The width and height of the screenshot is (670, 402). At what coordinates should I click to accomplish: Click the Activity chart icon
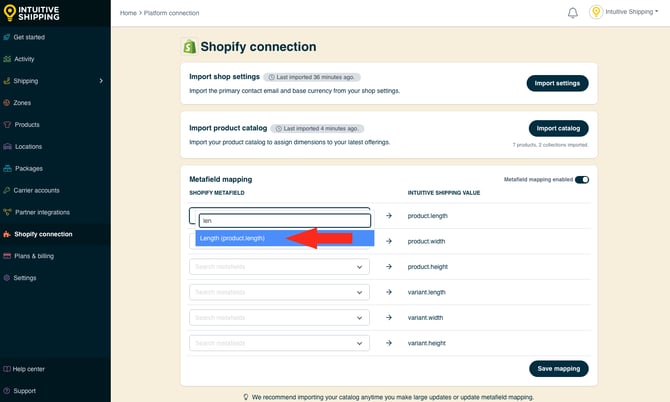click(x=7, y=59)
